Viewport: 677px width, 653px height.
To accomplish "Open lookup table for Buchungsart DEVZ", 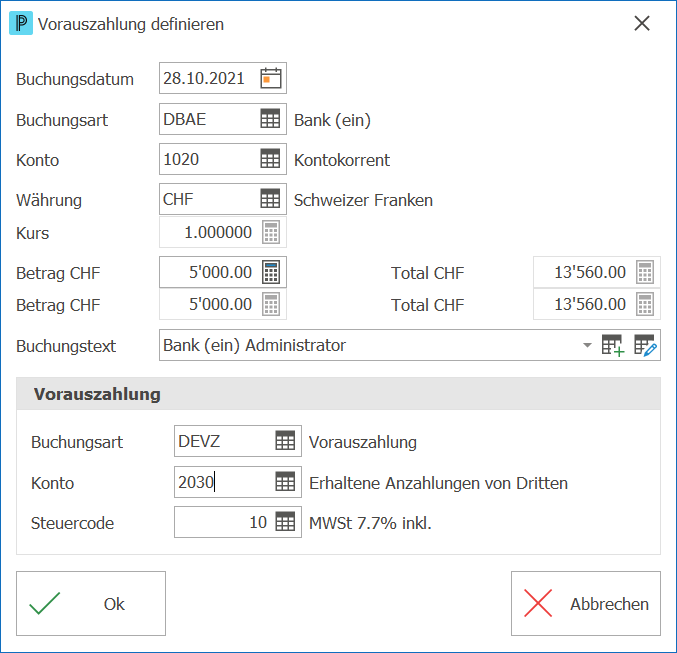I will tap(285, 441).
